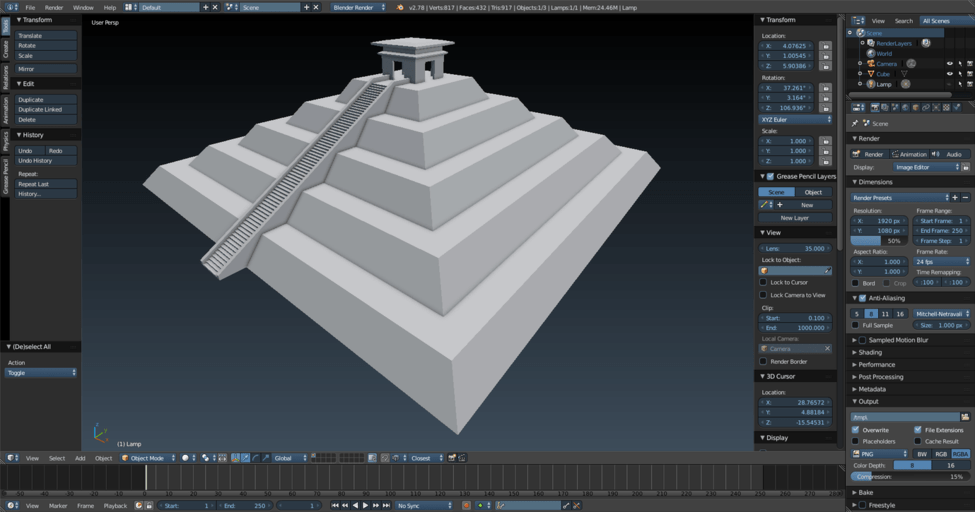The width and height of the screenshot is (975, 512).
Task: Click the camera icon next to Render
Action: [857, 154]
